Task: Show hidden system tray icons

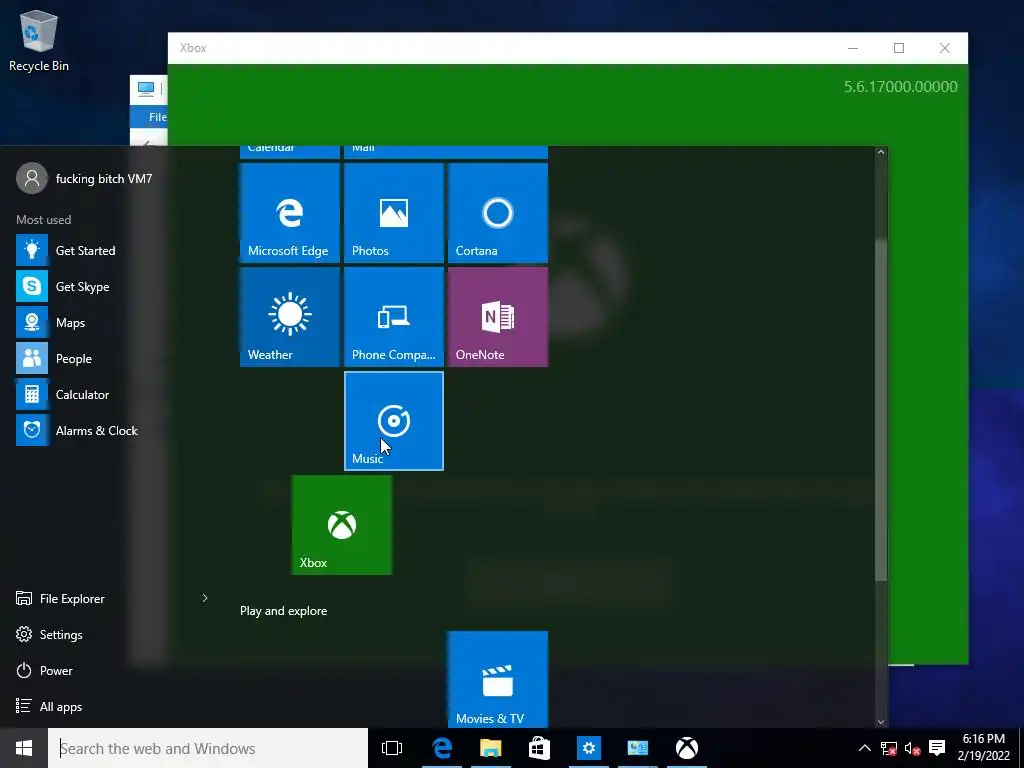Action: (x=864, y=748)
